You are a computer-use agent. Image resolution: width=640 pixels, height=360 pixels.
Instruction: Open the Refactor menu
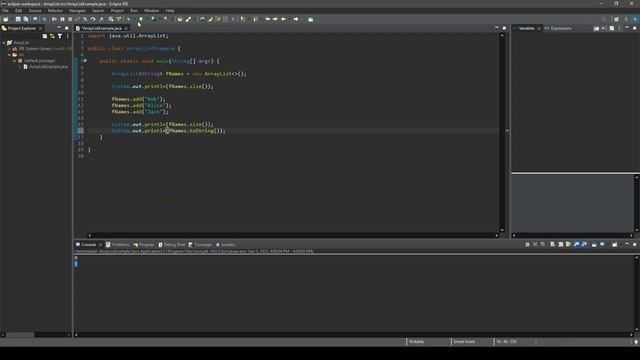point(55,11)
